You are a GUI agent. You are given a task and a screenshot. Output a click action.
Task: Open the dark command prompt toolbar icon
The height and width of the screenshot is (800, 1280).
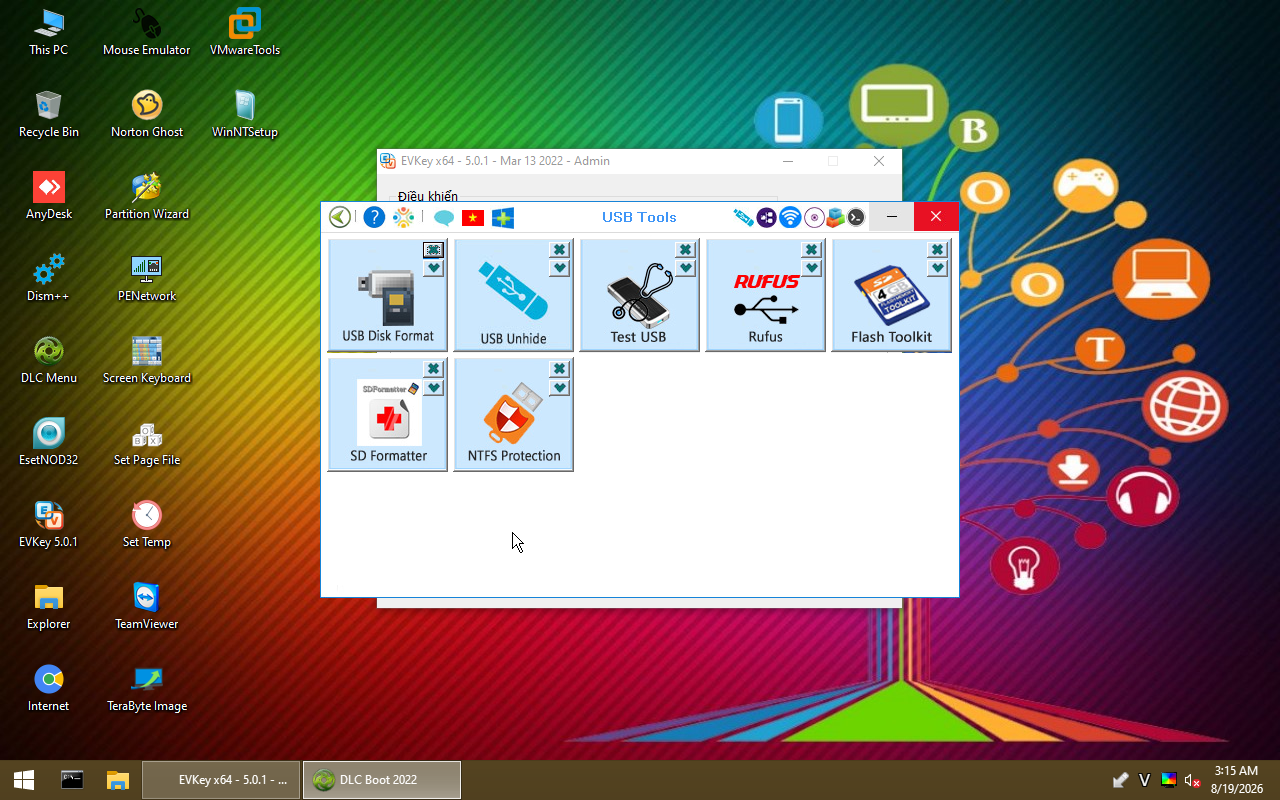(856, 217)
